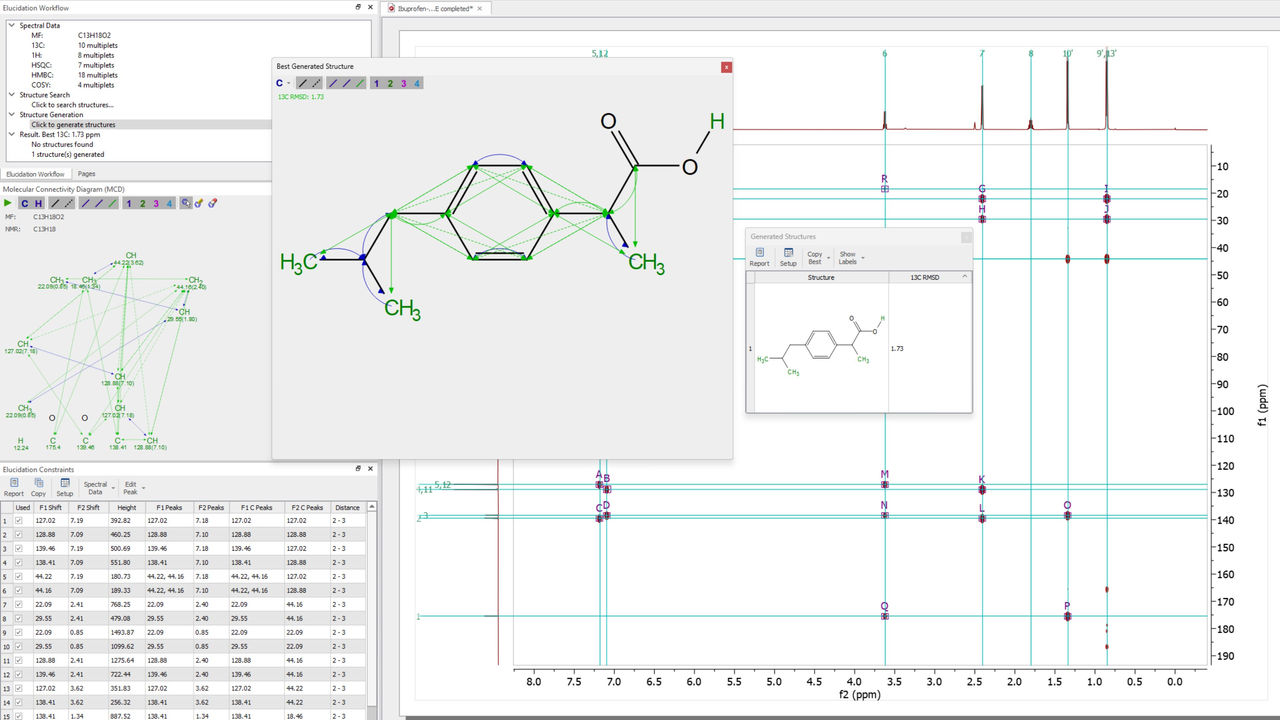Viewport: 1280px width, 720px height.
Task: Click the red eraser icon in the MCD toolbar
Action: [212, 203]
